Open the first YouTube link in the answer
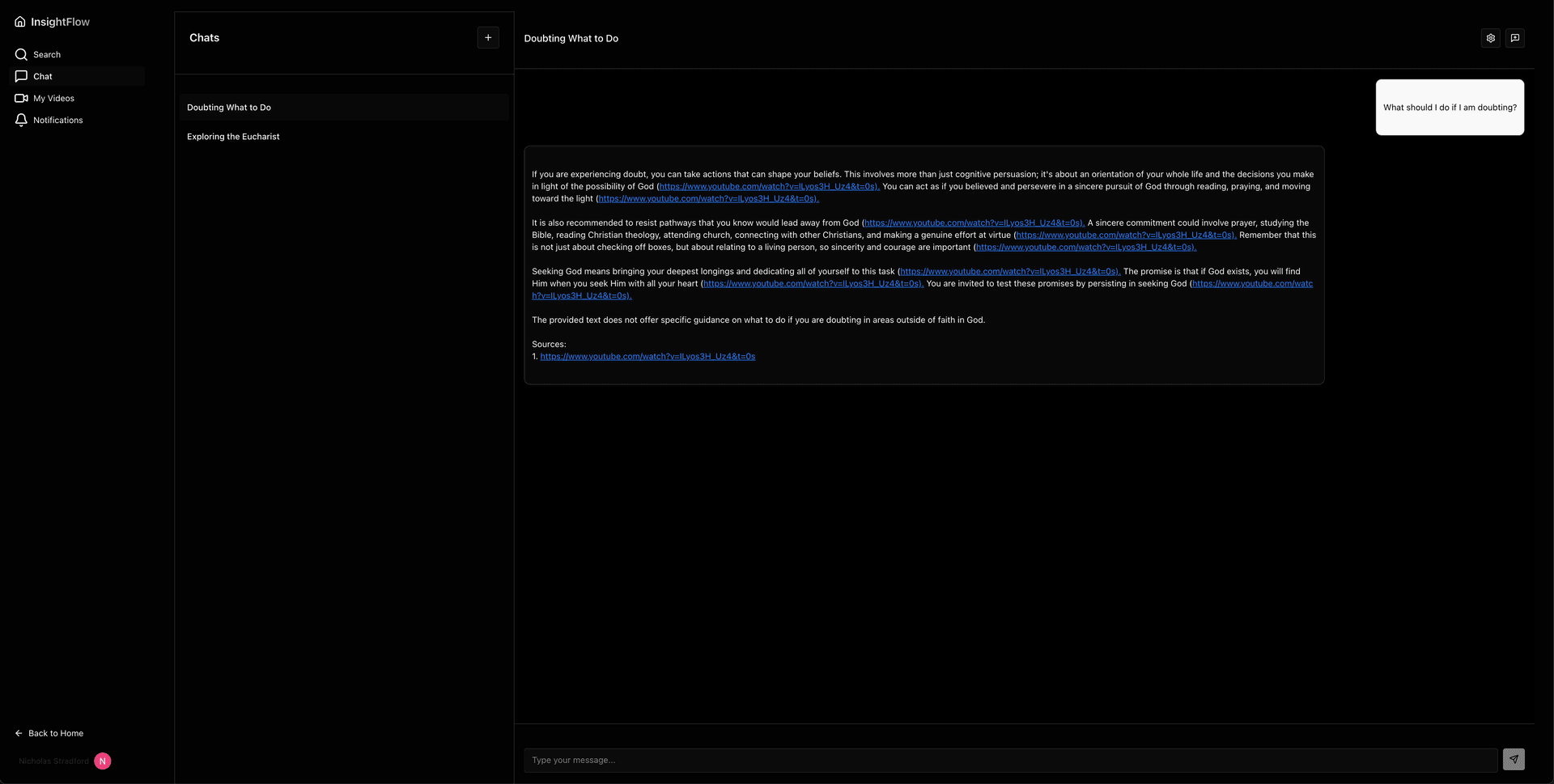 pyautogui.click(x=767, y=186)
